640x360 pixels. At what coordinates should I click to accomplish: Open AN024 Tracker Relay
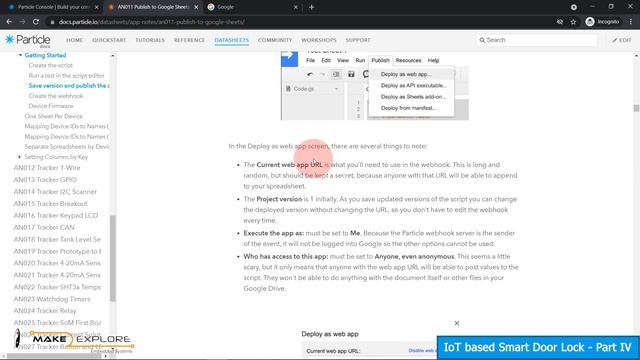tap(45, 311)
